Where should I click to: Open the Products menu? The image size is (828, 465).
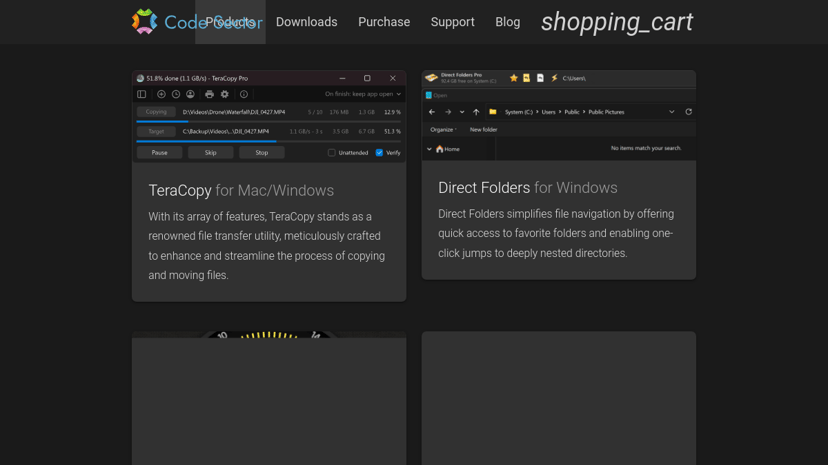230,22
